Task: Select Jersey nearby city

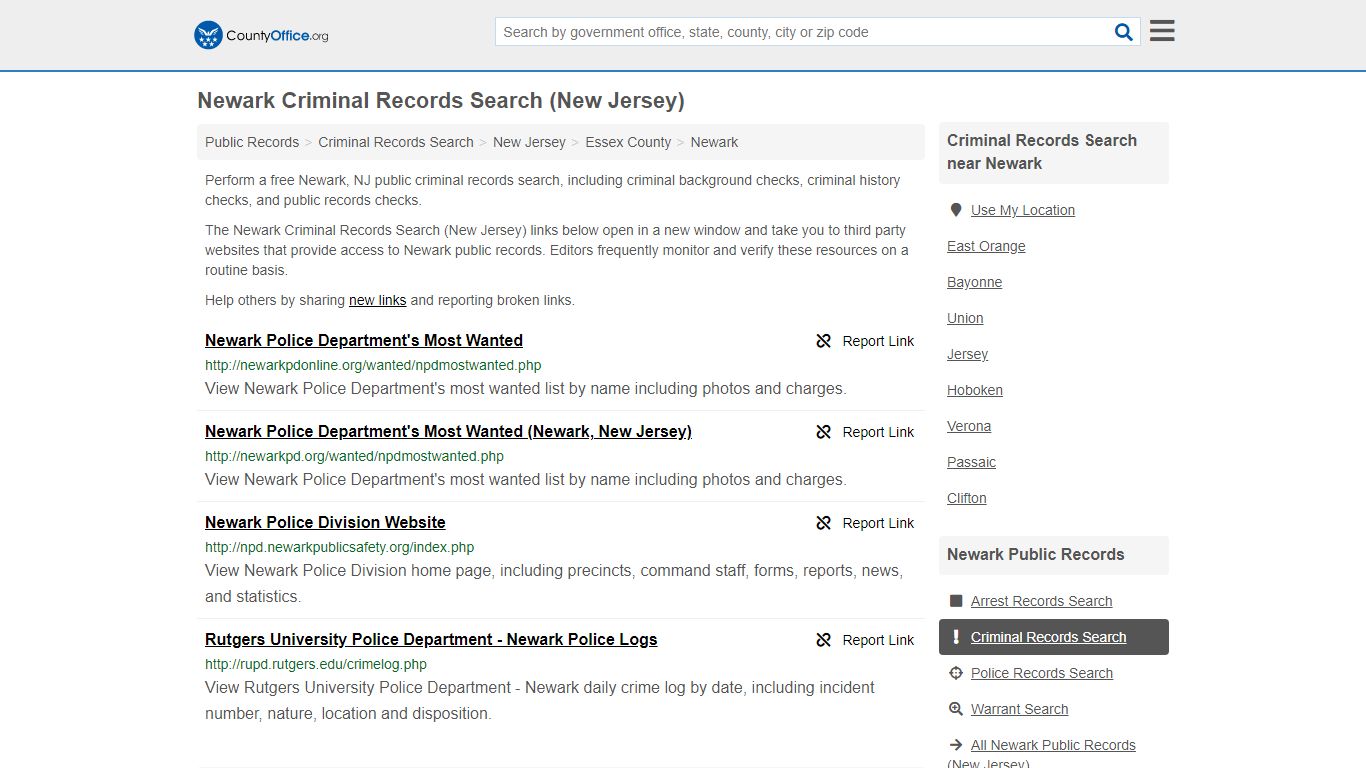Action: click(x=967, y=354)
